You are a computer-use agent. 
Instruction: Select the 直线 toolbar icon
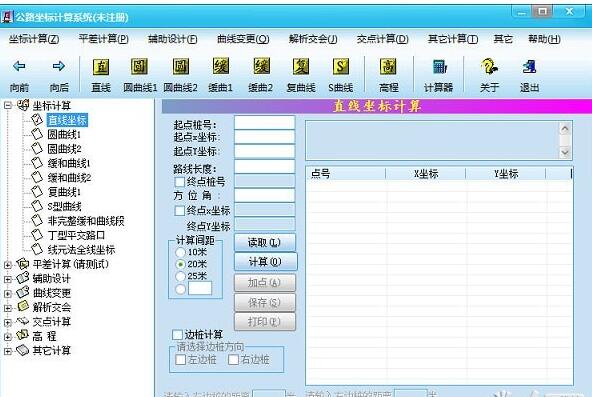pos(101,67)
